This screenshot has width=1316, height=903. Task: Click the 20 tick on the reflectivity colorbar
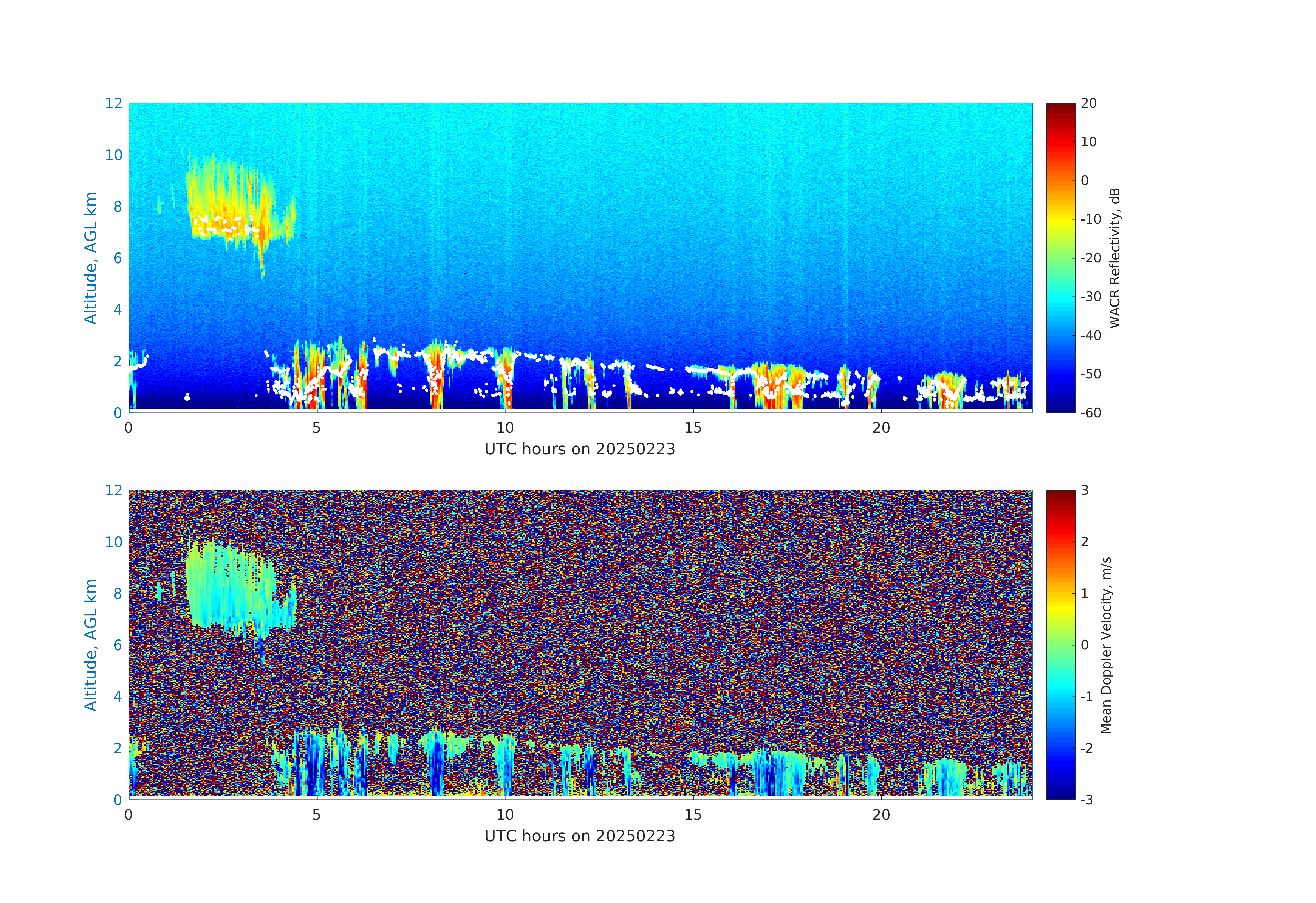[x=1088, y=104]
